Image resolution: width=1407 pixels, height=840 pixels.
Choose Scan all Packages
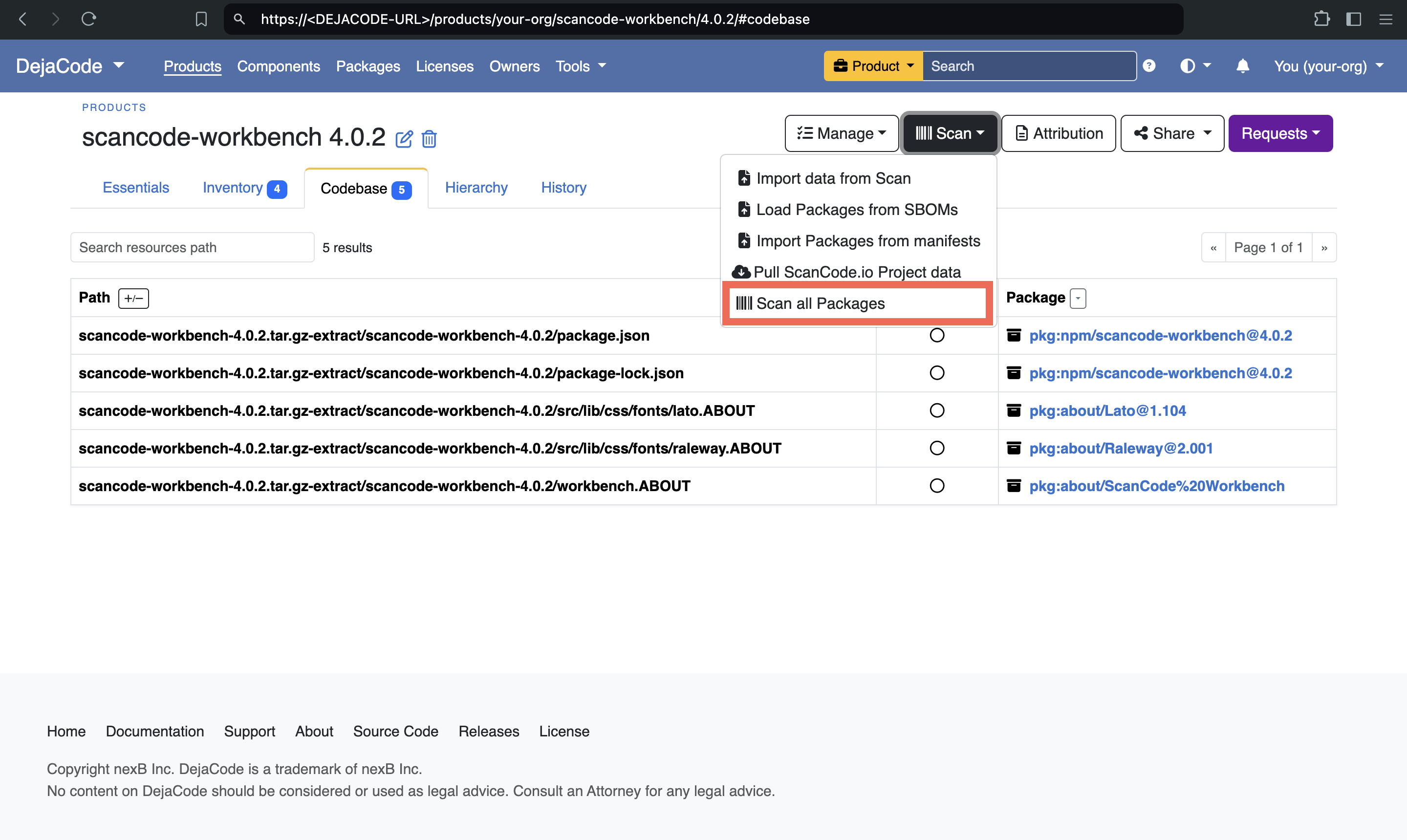[x=858, y=303]
